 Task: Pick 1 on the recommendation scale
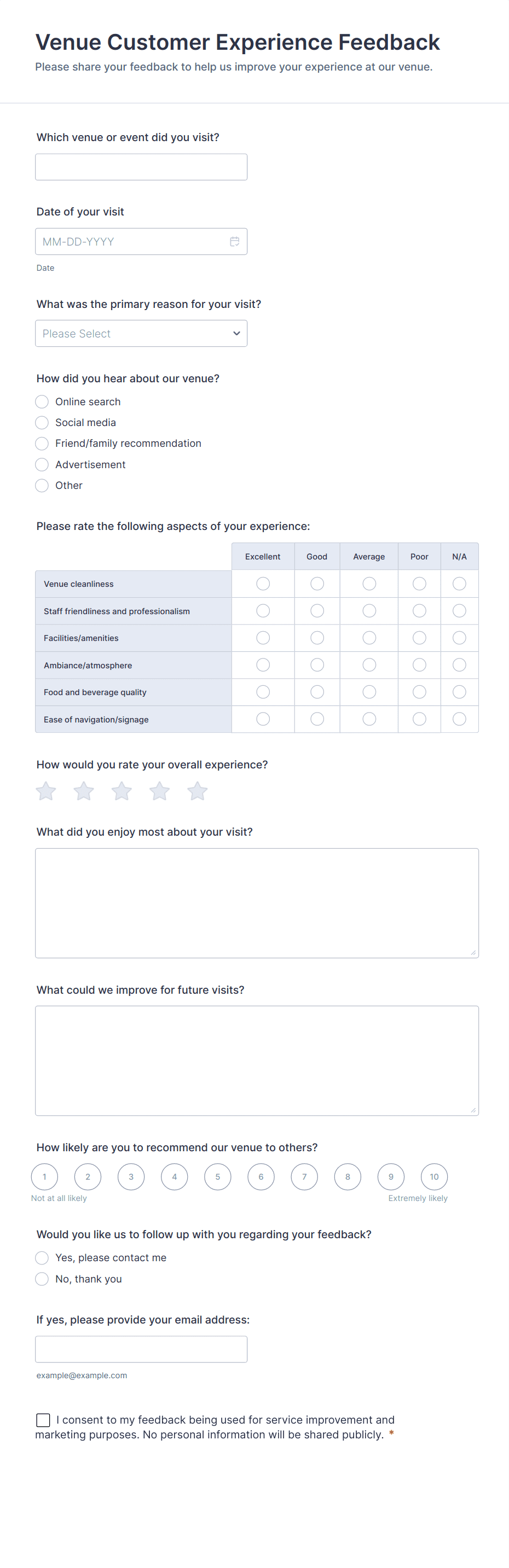44,1176
